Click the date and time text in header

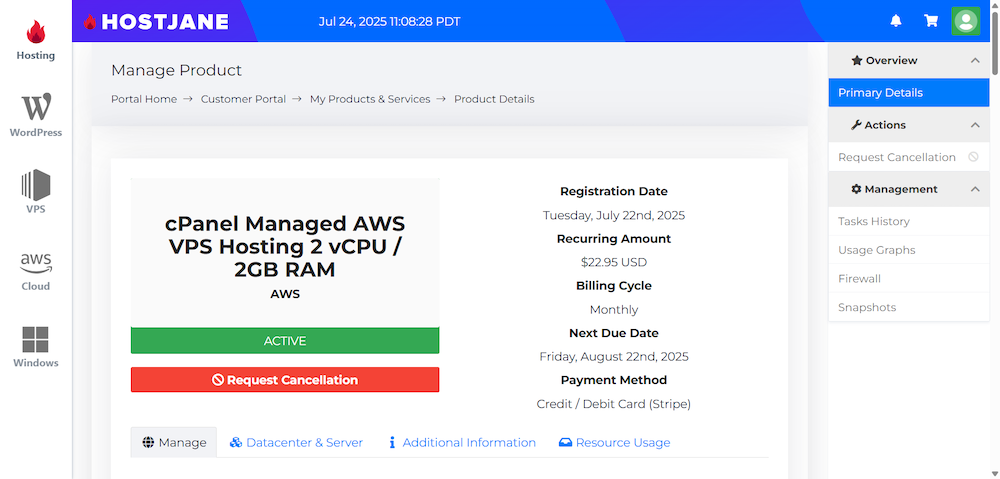(390, 22)
